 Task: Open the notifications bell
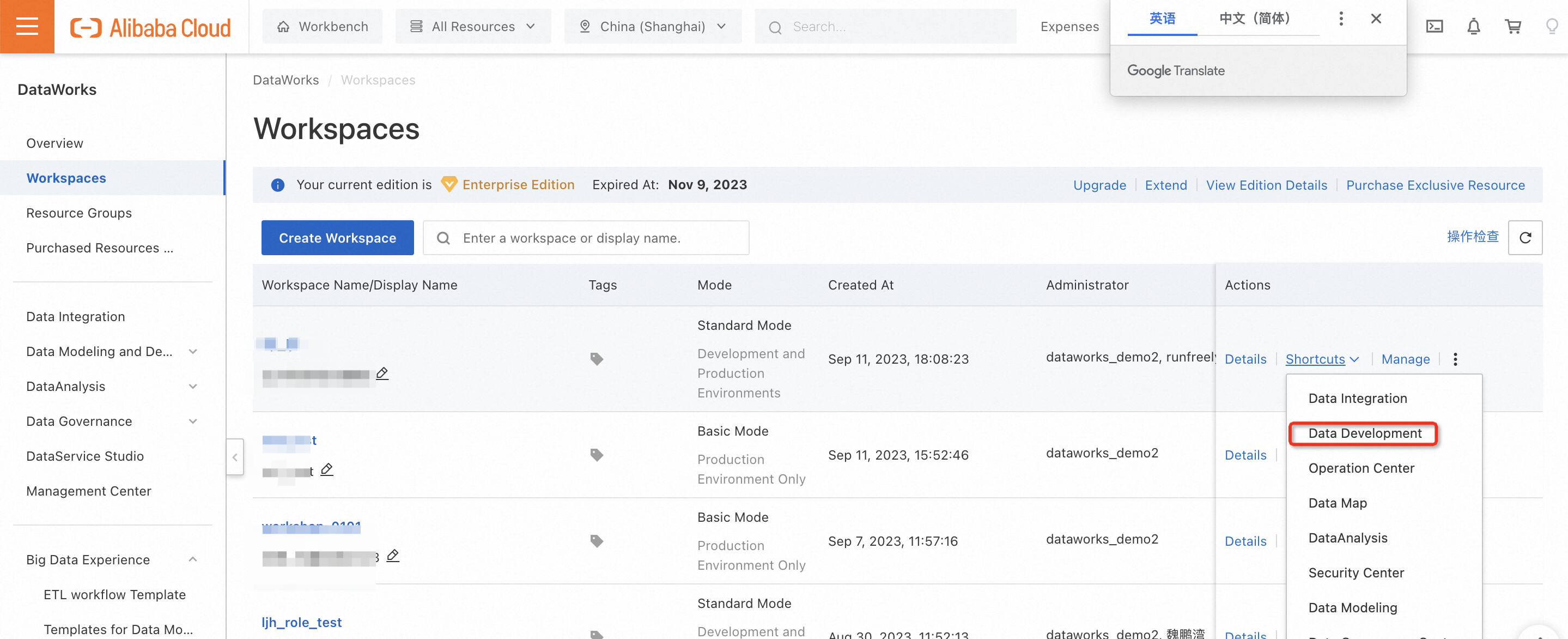click(x=1473, y=26)
